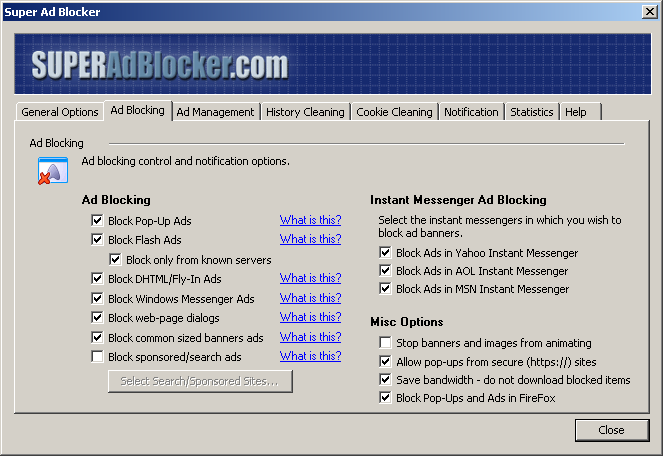Toggle Block web-page dialogs checkbox
Image resolution: width=663 pixels, height=456 pixels.
(97, 317)
